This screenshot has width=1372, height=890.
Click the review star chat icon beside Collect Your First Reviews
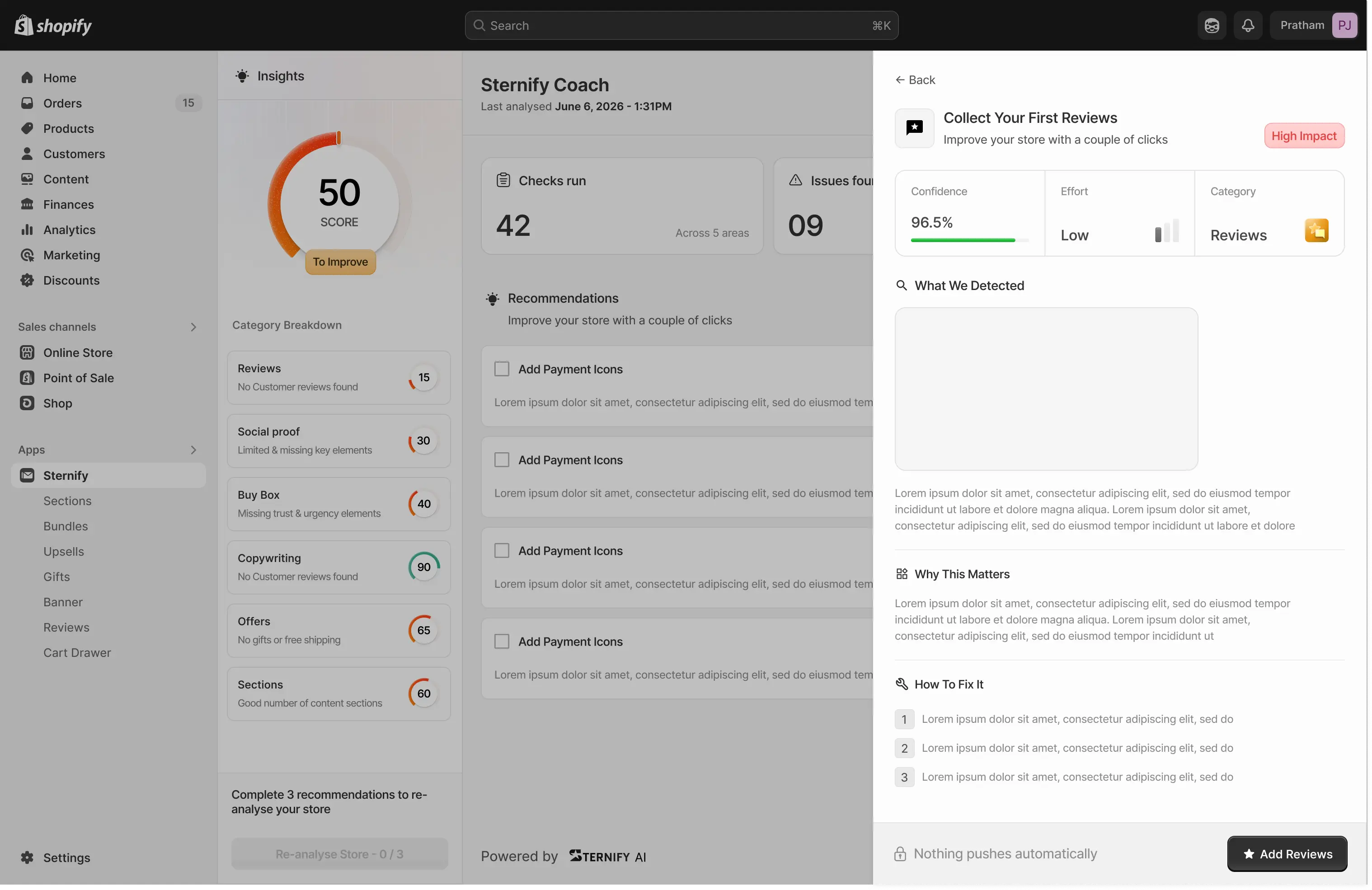coord(914,128)
